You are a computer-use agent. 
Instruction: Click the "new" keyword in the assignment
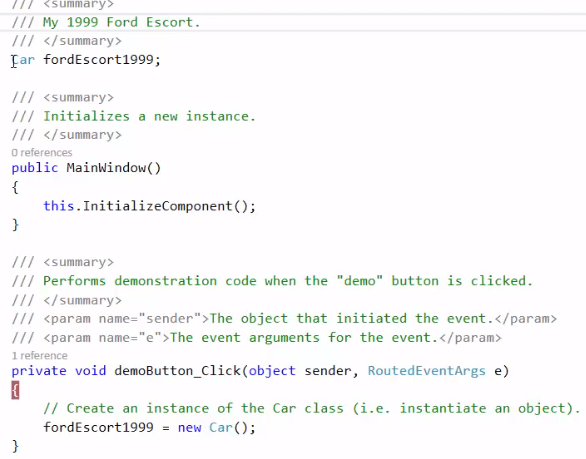189,427
